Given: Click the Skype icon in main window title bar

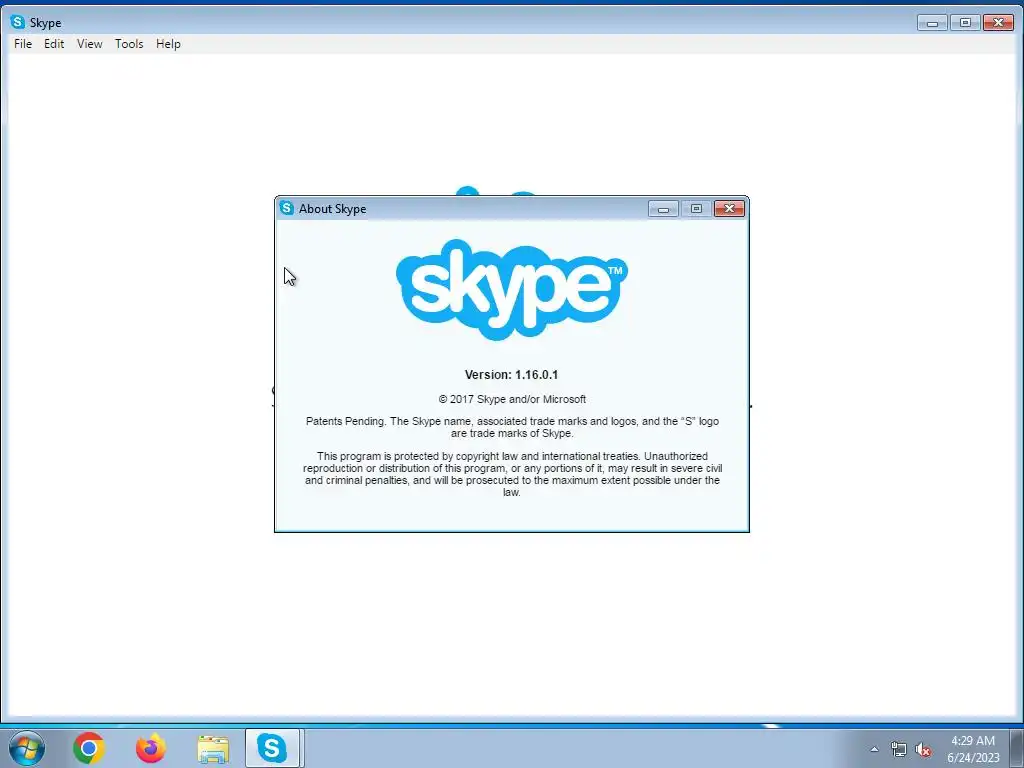Looking at the screenshot, I should [x=18, y=22].
